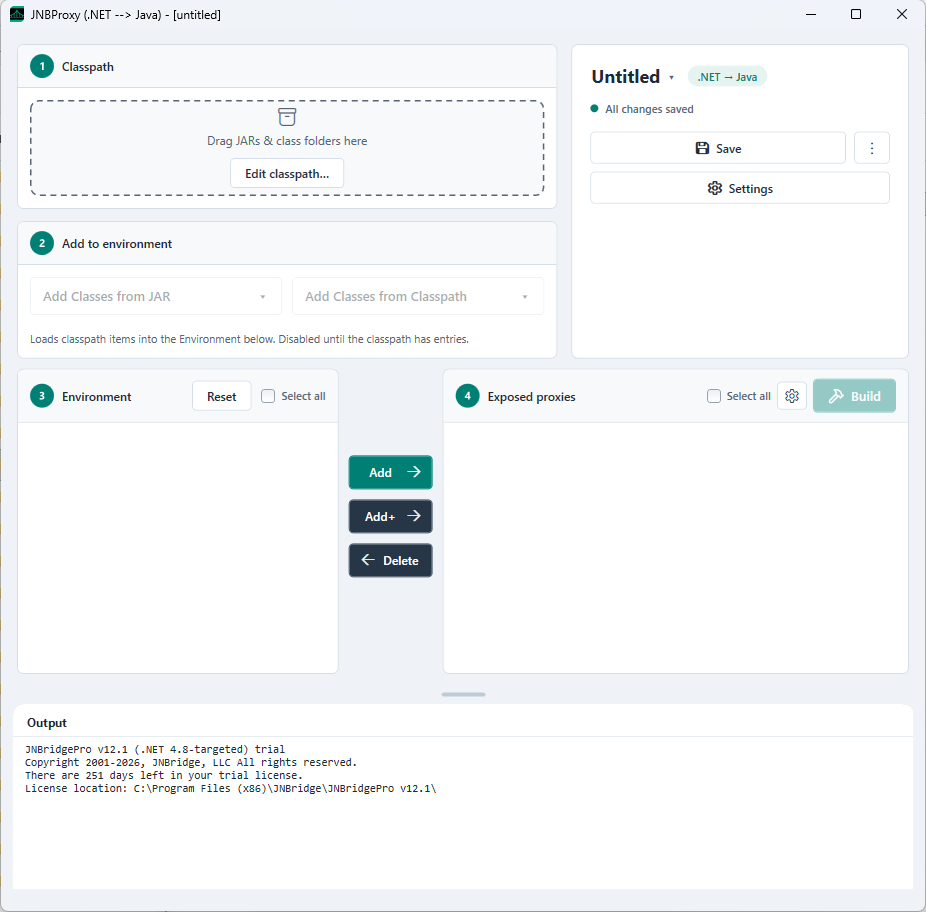Click the 'License location' output line
Viewport: 926px width, 912px height.
[x=230, y=788]
